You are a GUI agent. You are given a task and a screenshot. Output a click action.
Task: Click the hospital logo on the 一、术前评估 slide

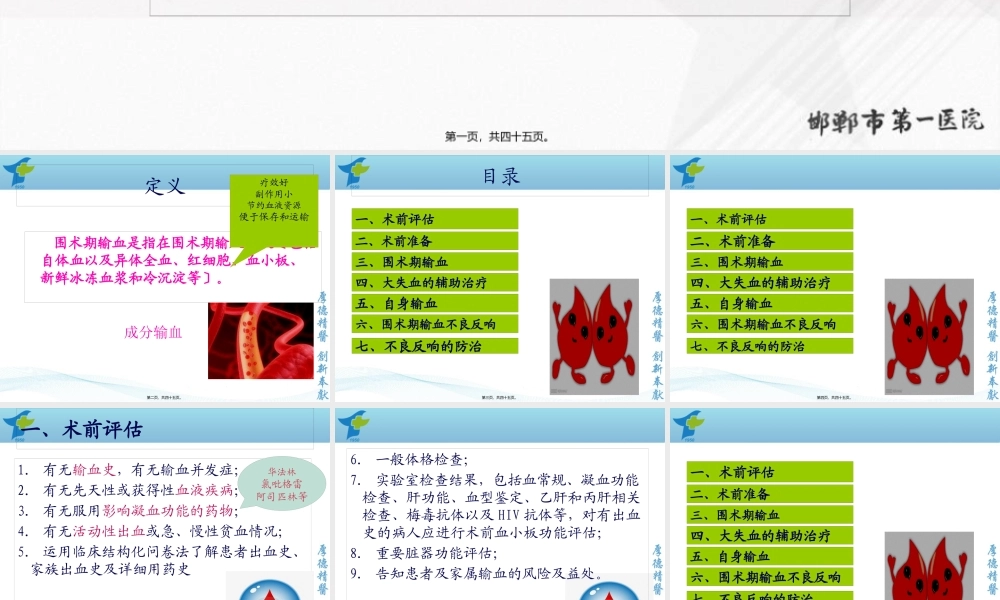coord(20,424)
